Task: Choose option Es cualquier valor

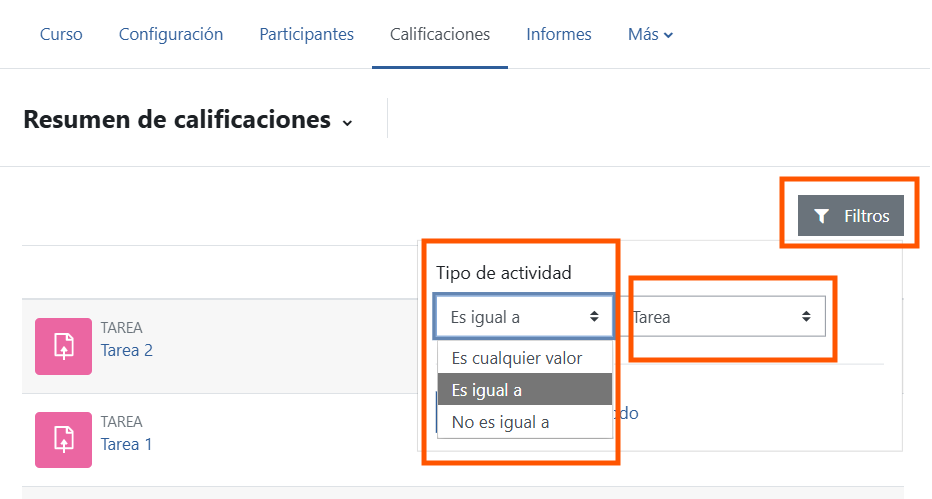Action: (525, 358)
